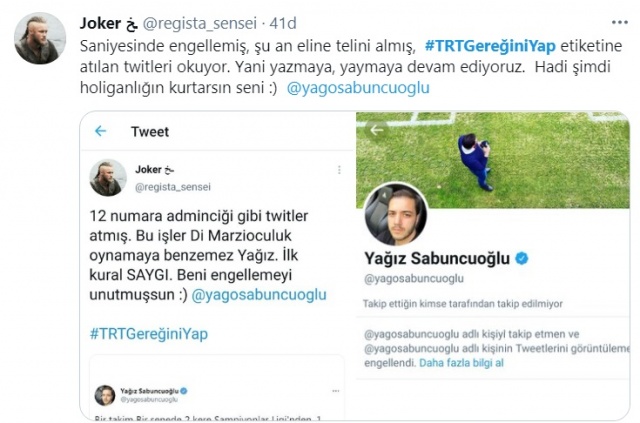Image resolution: width=640 pixels, height=423 pixels.
Task: Click the blue back arrow beside Tweet
Action: point(100,131)
